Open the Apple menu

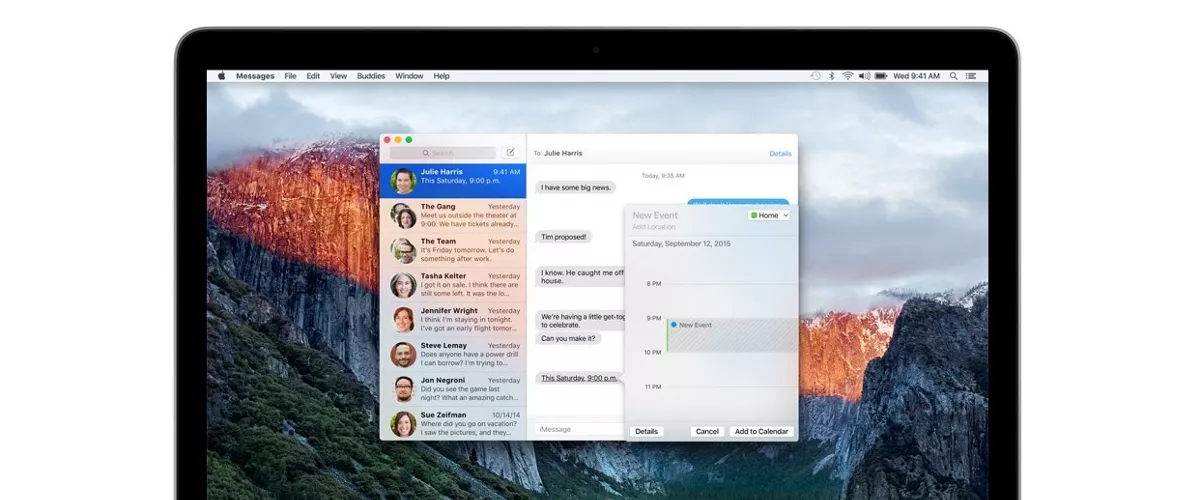point(221,76)
